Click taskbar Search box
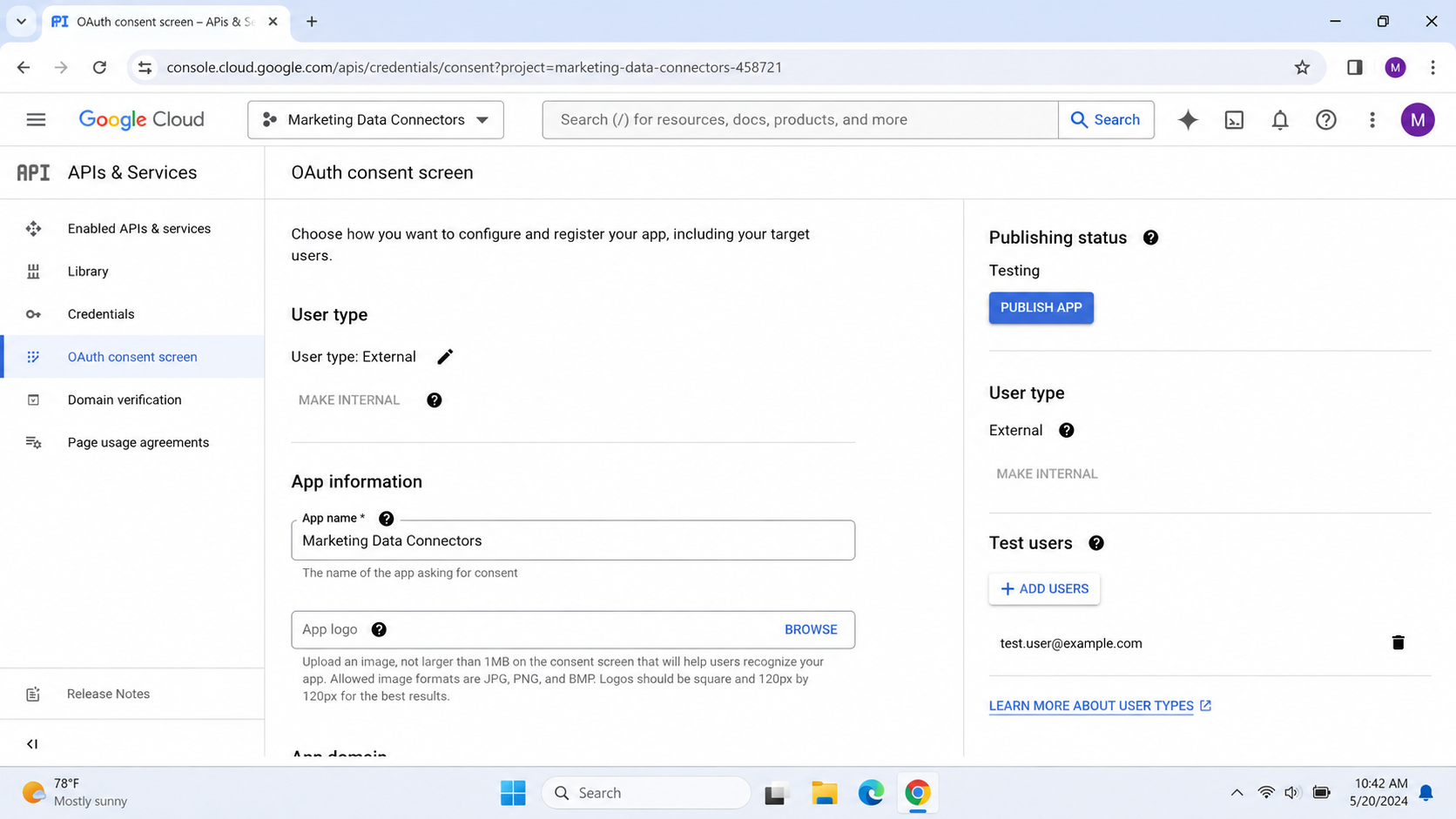The height and width of the screenshot is (819, 1456). (x=646, y=793)
